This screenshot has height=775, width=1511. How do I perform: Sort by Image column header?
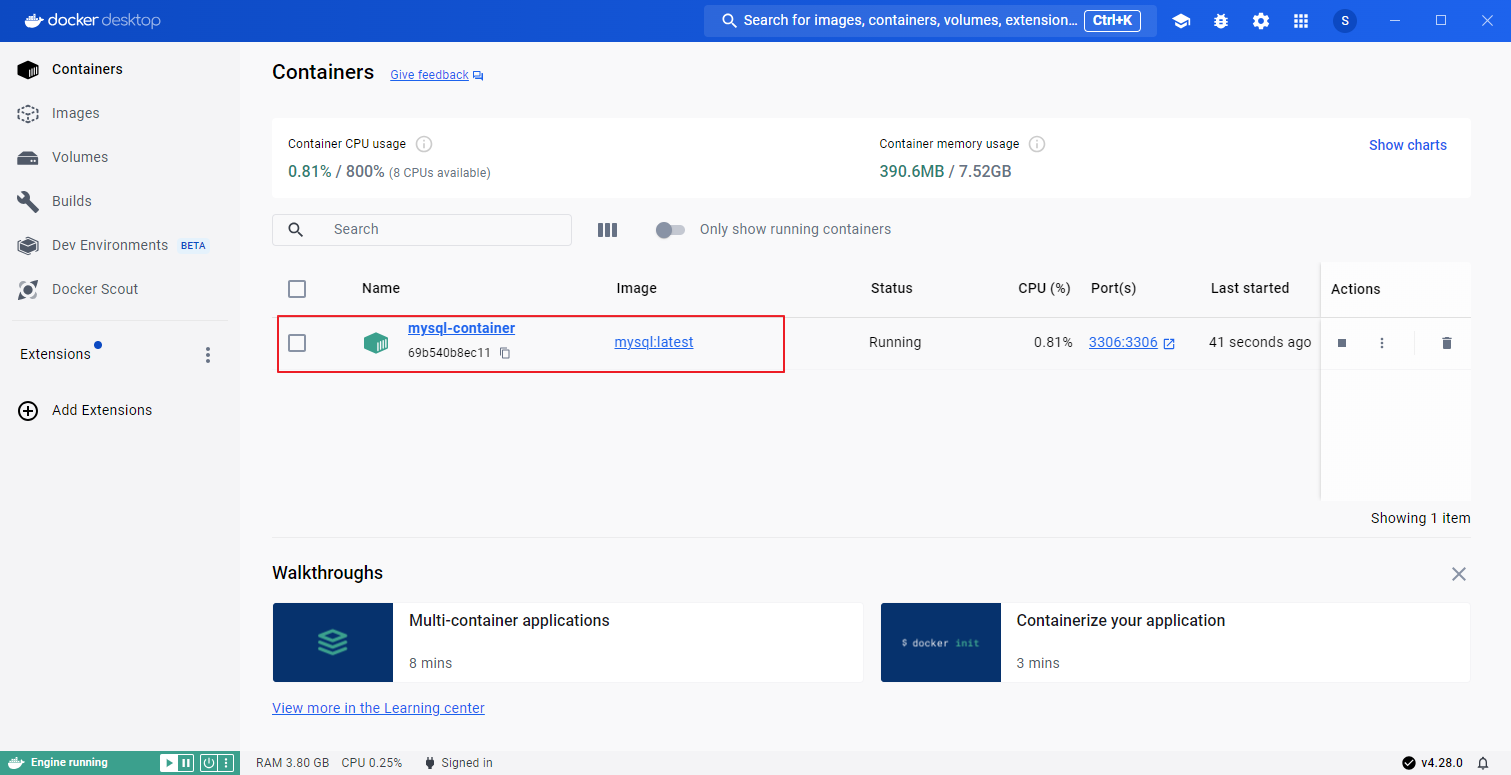tap(636, 288)
